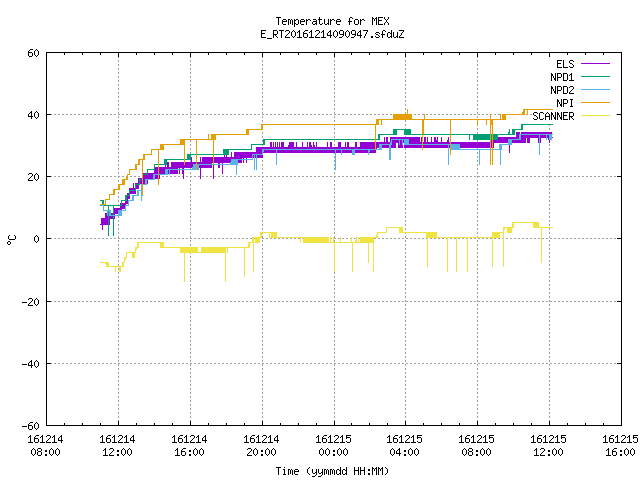Click the °C y-axis label
The width and height of the screenshot is (640, 480).
coord(11,240)
